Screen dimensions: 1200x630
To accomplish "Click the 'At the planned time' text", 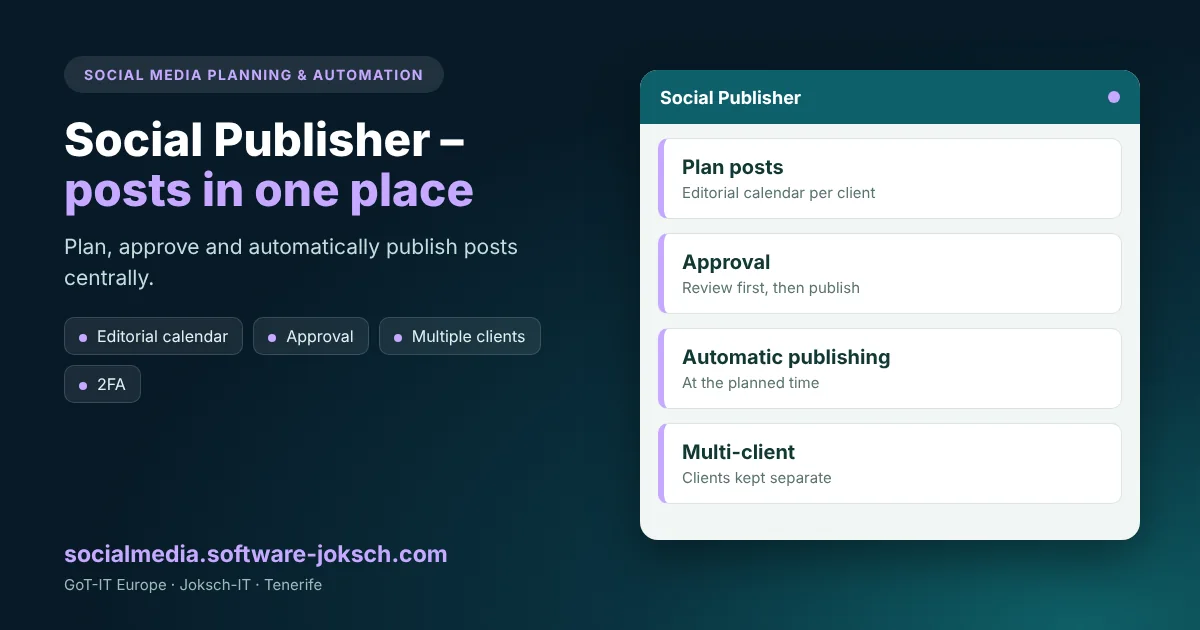I will [750, 383].
